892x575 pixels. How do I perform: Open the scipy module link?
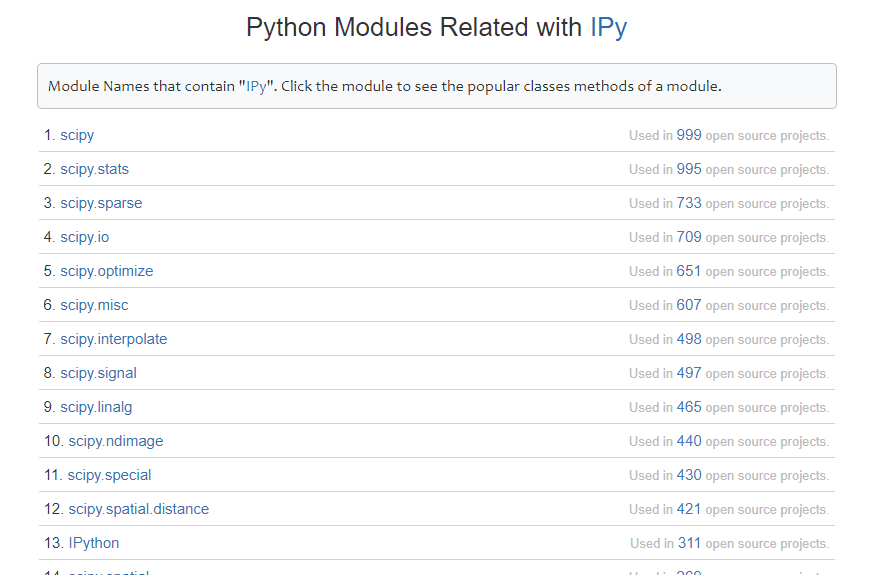pyautogui.click(x=77, y=135)
